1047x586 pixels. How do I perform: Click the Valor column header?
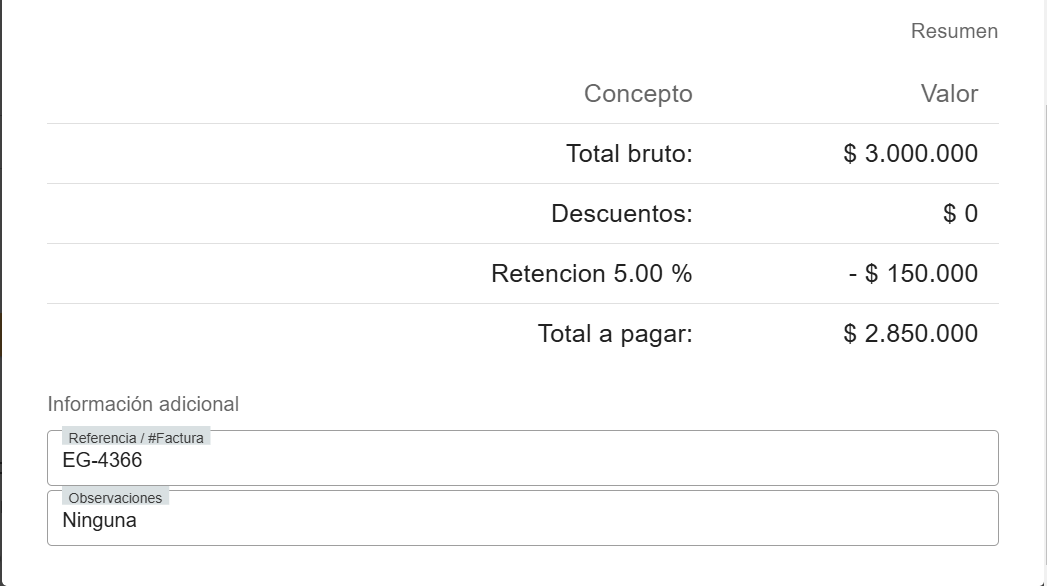[x=949, y=93]
